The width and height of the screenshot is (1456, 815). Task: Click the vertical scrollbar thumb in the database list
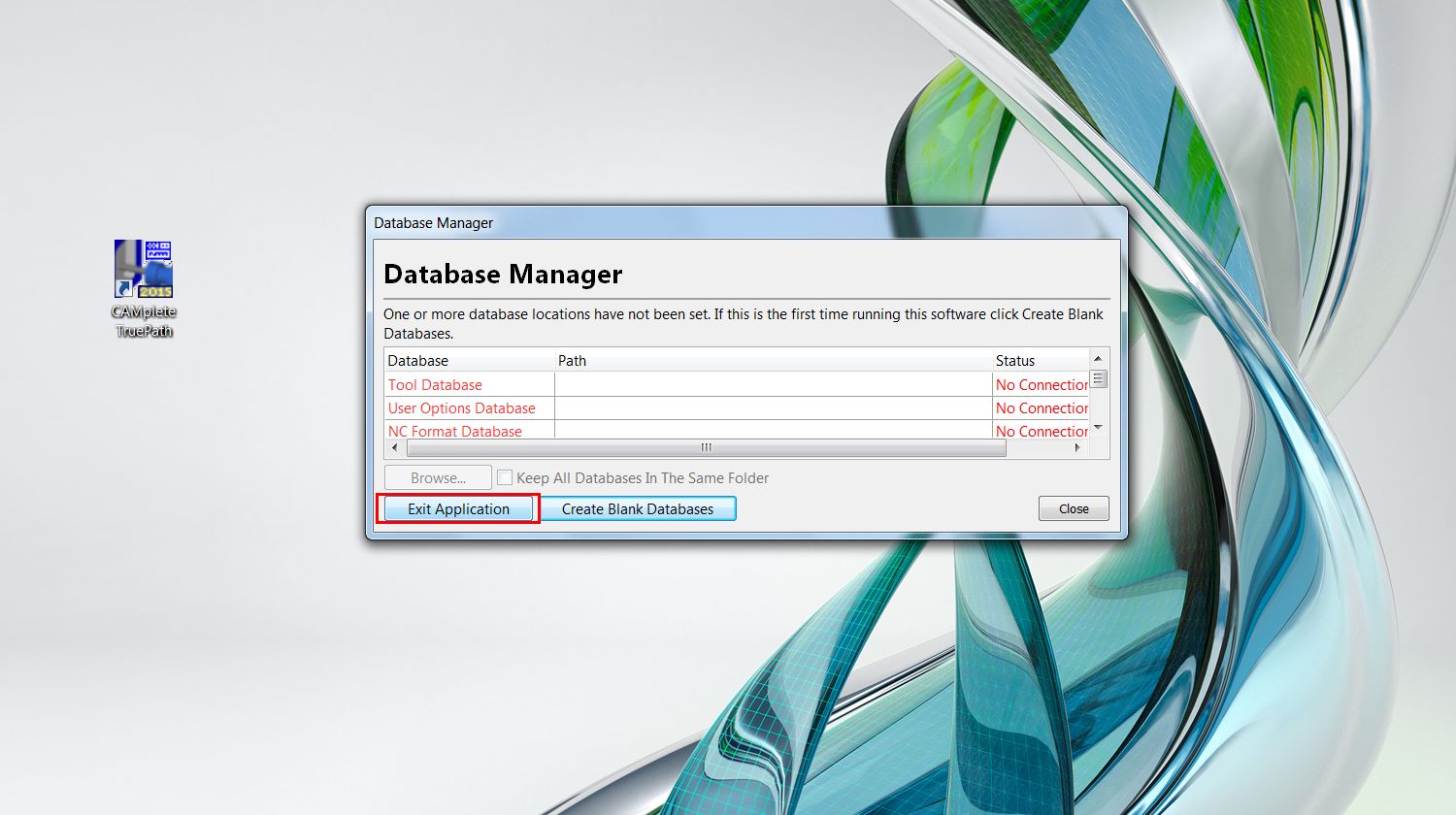(1099, 379)
